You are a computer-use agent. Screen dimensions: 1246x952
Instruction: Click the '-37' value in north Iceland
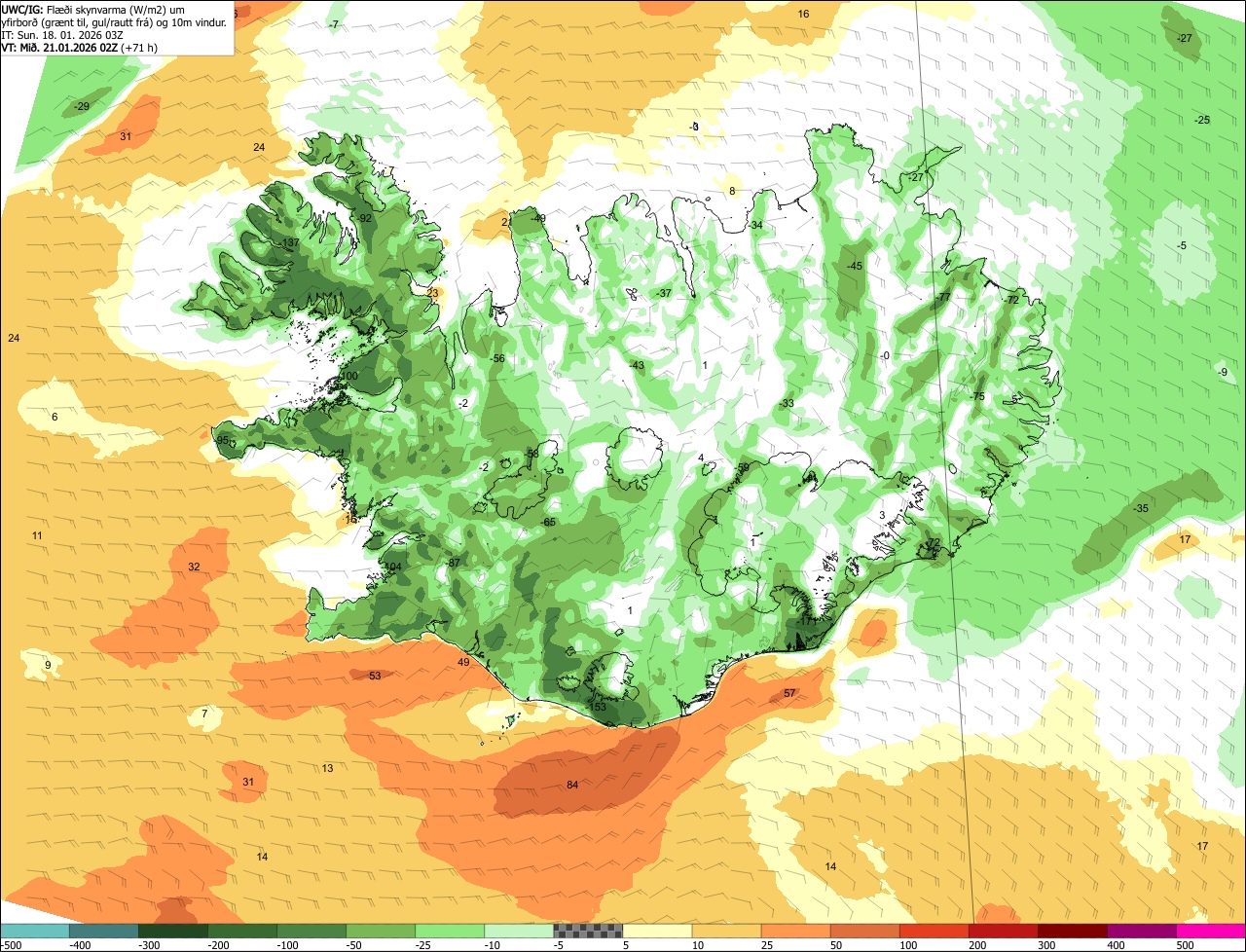663,293
